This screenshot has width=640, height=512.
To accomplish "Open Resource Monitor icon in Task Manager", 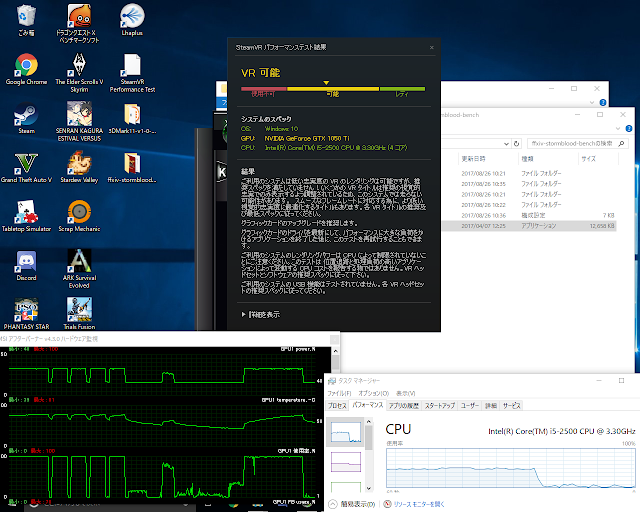I will click(x=387, y=504).
